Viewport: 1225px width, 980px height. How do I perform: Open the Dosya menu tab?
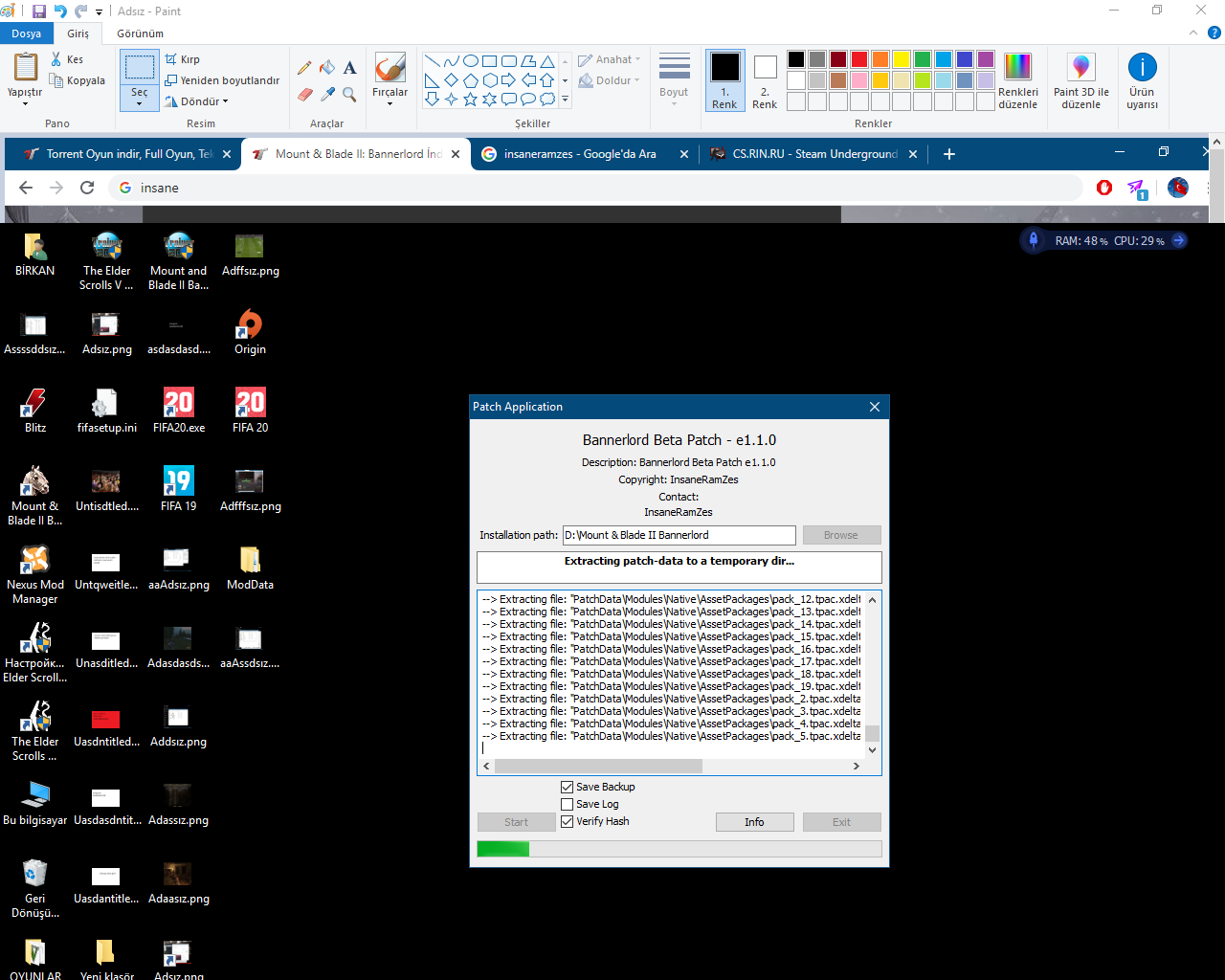click(x=27, y=33)
